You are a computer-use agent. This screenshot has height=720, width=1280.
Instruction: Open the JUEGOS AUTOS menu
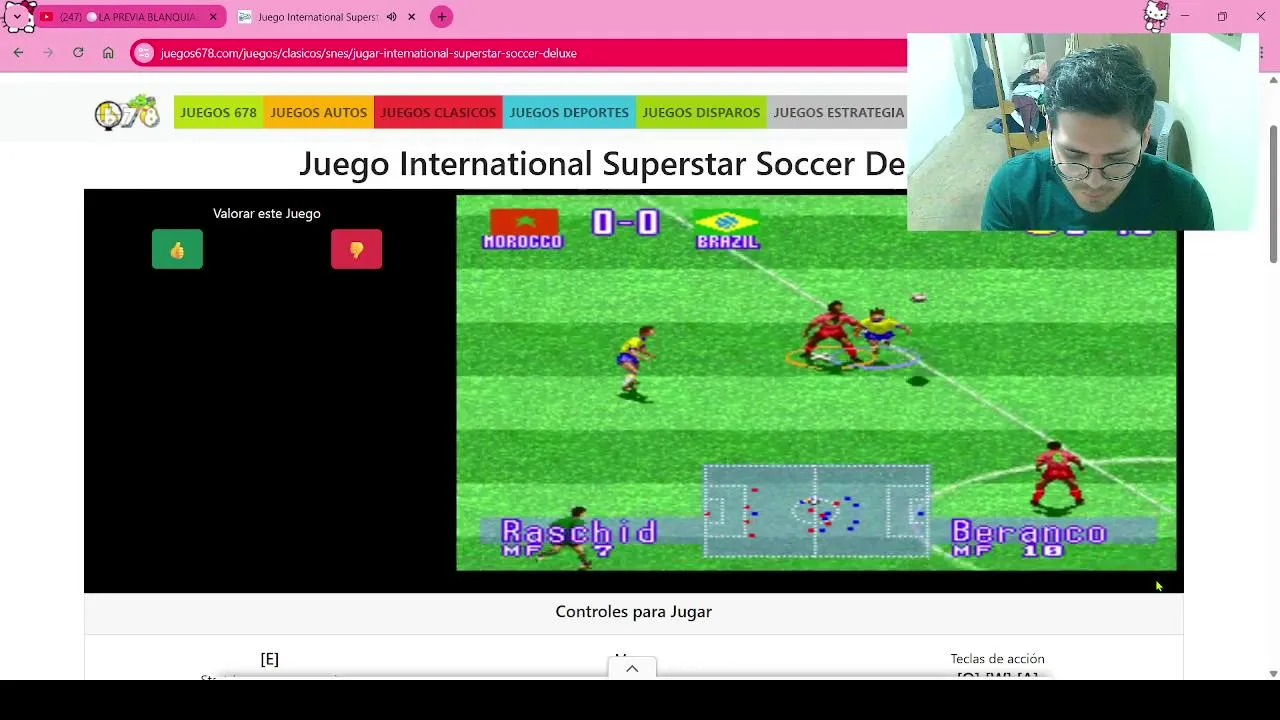click(319, 112)
